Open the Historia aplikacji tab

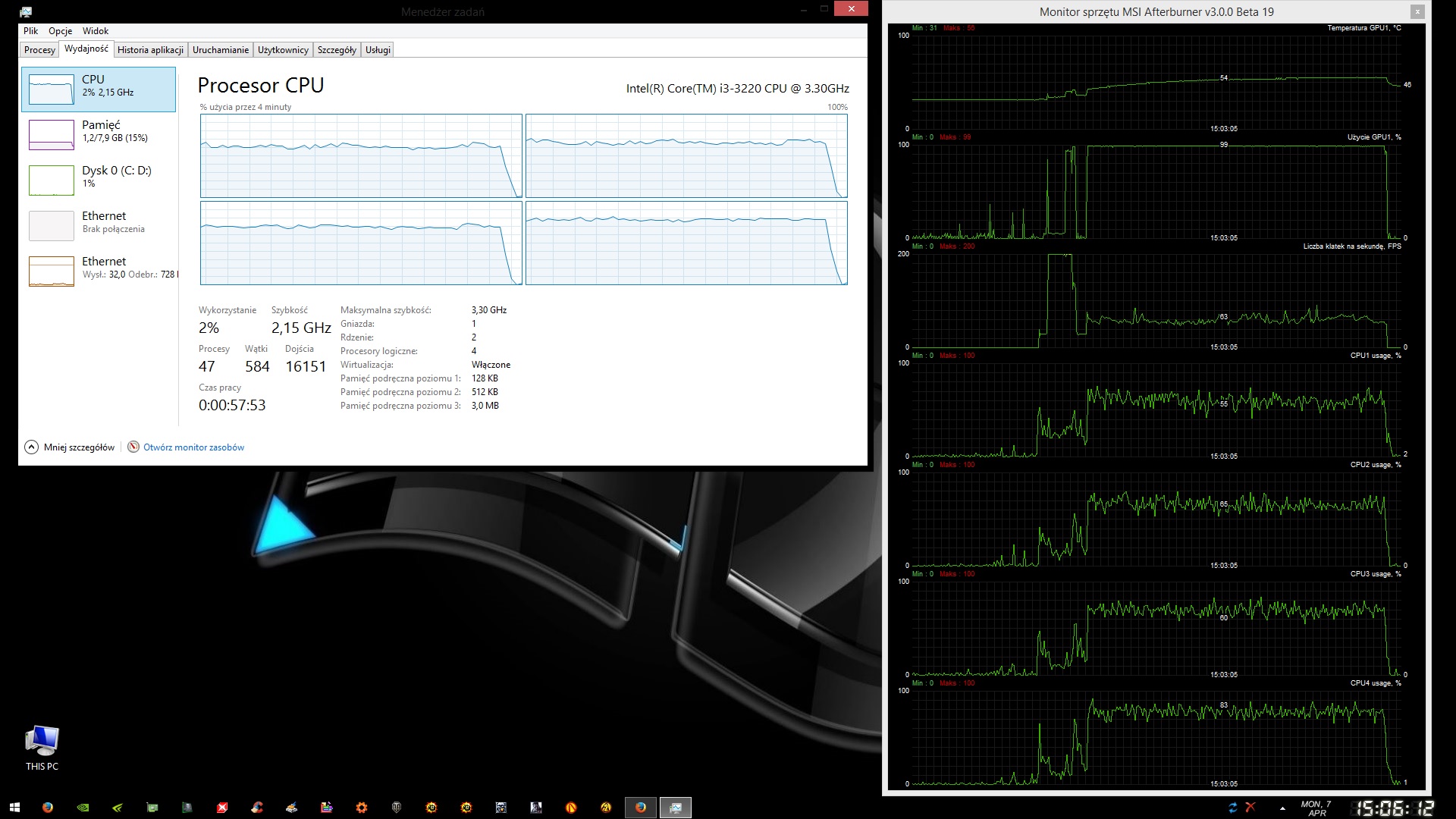[x=151, y=50]
